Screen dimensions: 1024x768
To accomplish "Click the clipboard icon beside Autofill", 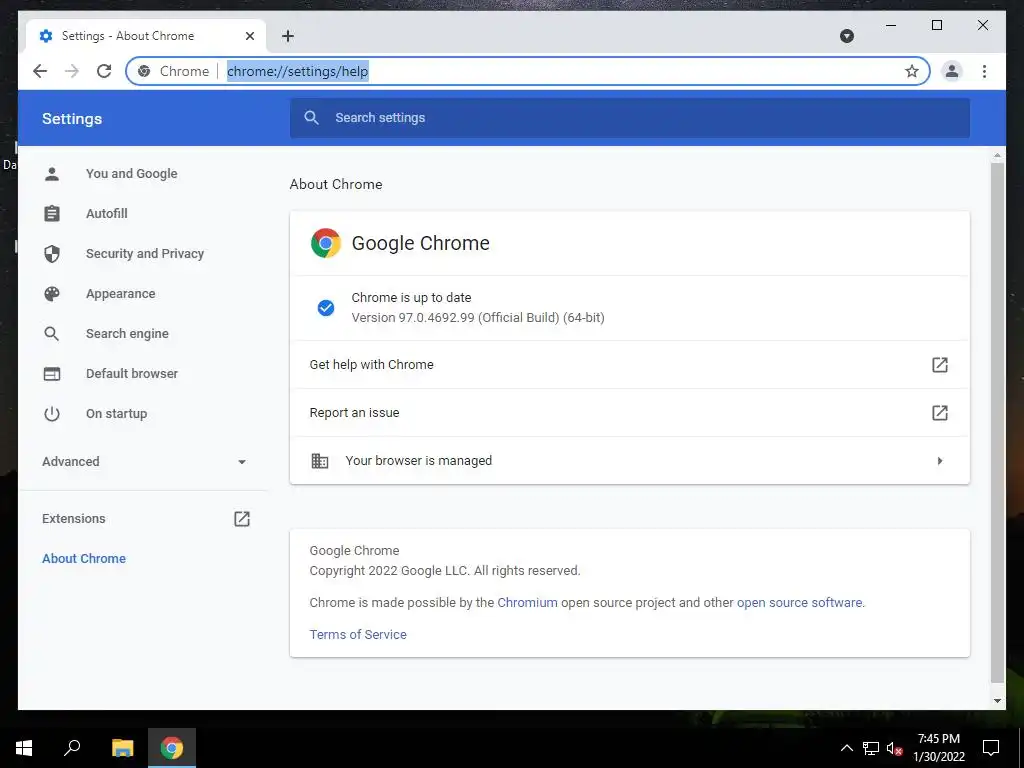I will 52,214.
